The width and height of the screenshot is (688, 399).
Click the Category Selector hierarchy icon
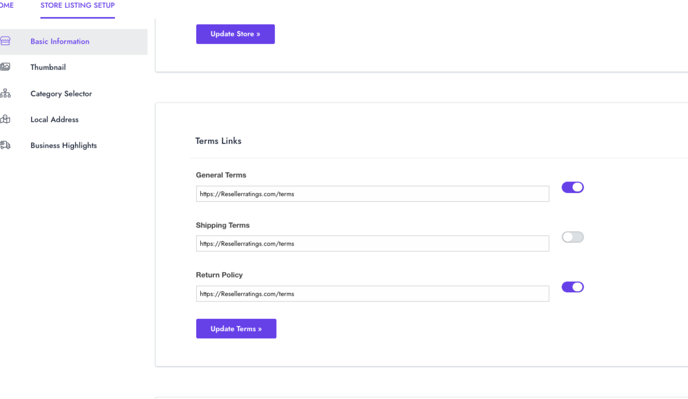click(x=5, y=93)
